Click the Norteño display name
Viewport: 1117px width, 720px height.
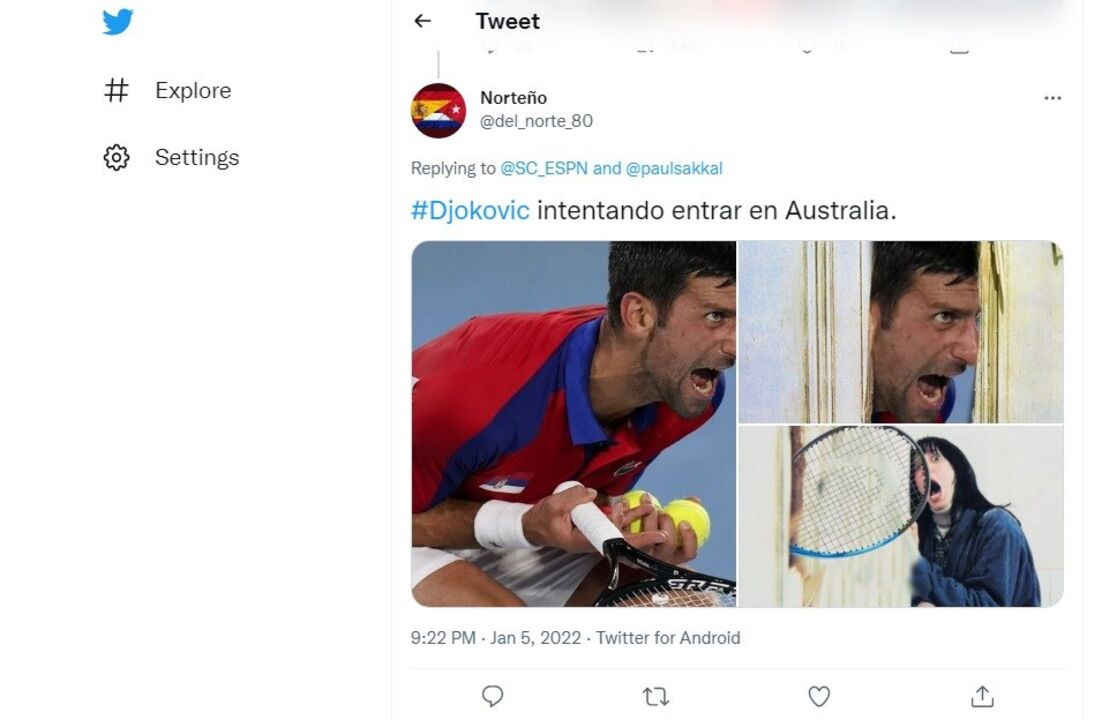pyautogui.click(x=513, y=98)
